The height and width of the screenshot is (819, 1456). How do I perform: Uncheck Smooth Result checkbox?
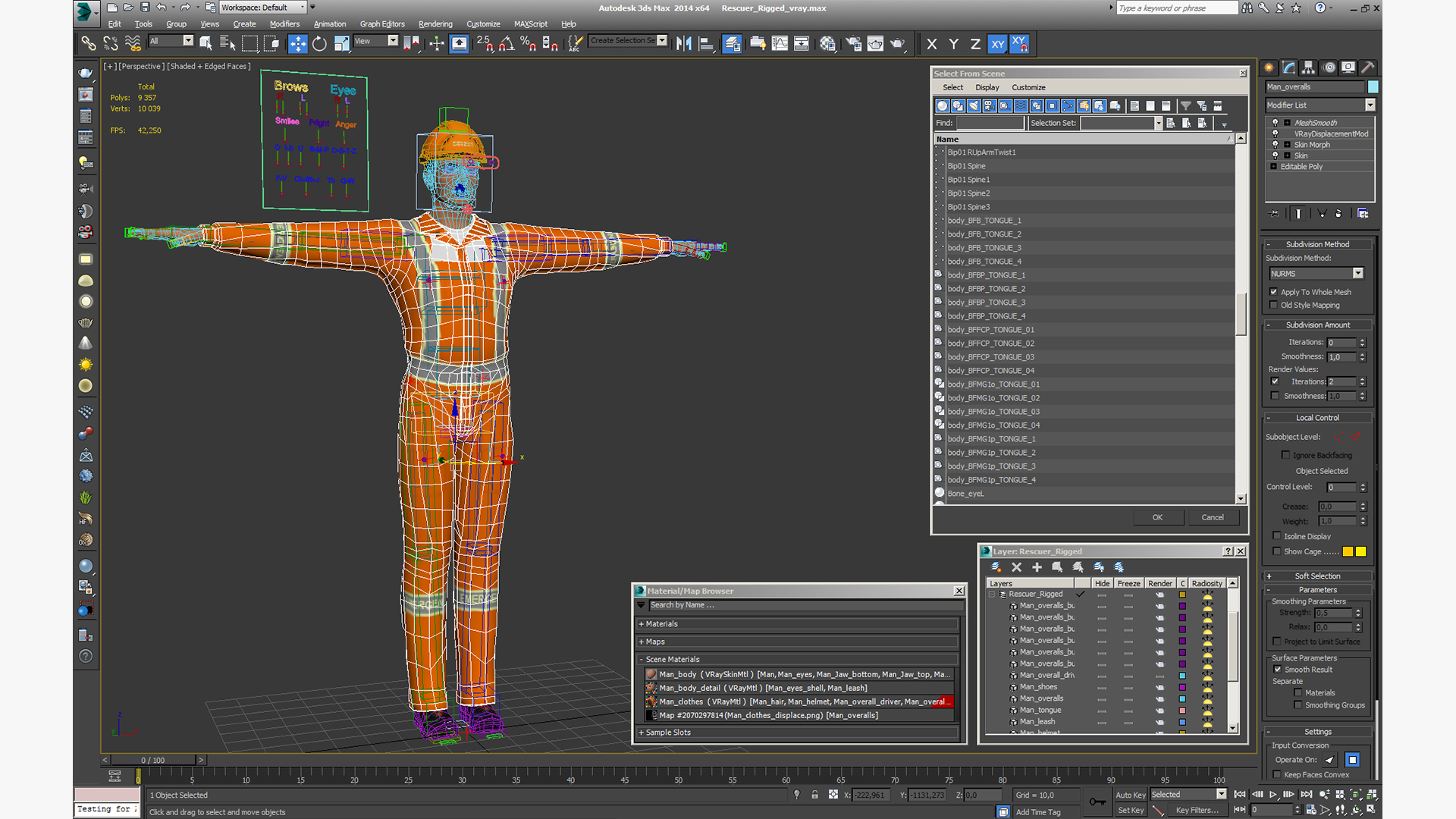[x=1277, y=670]
